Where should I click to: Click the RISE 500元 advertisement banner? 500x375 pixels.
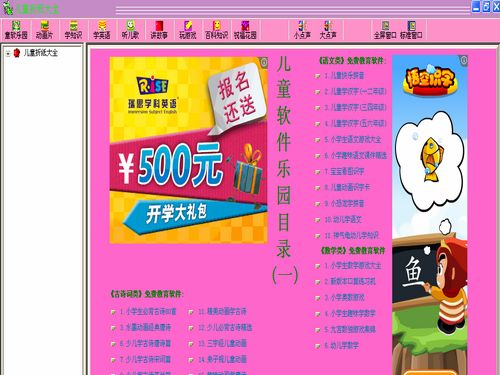188,150
